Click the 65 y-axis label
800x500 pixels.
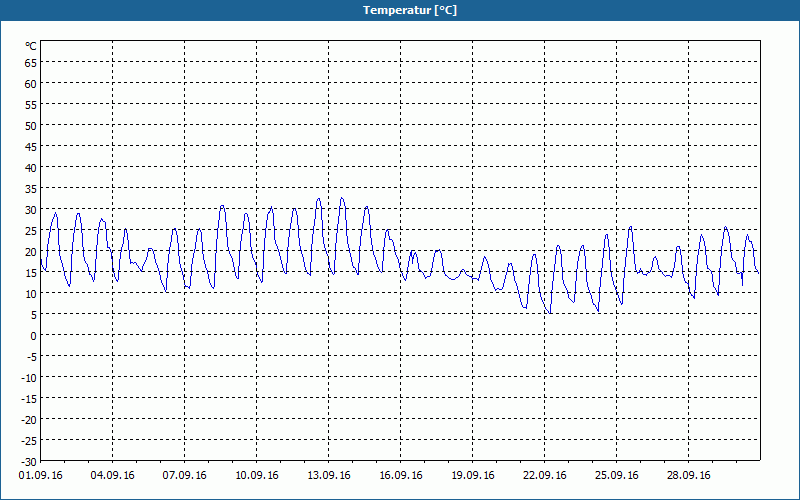click(31, 63)
